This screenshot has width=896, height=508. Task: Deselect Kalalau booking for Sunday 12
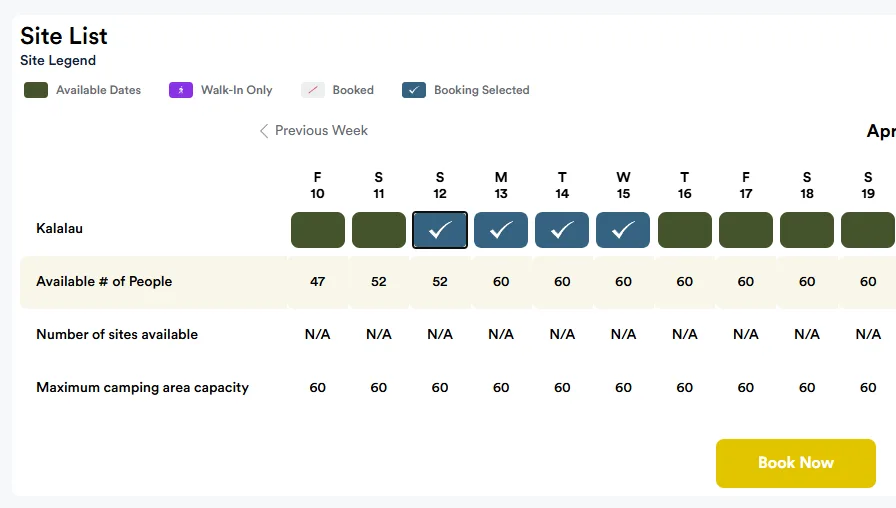440,230
